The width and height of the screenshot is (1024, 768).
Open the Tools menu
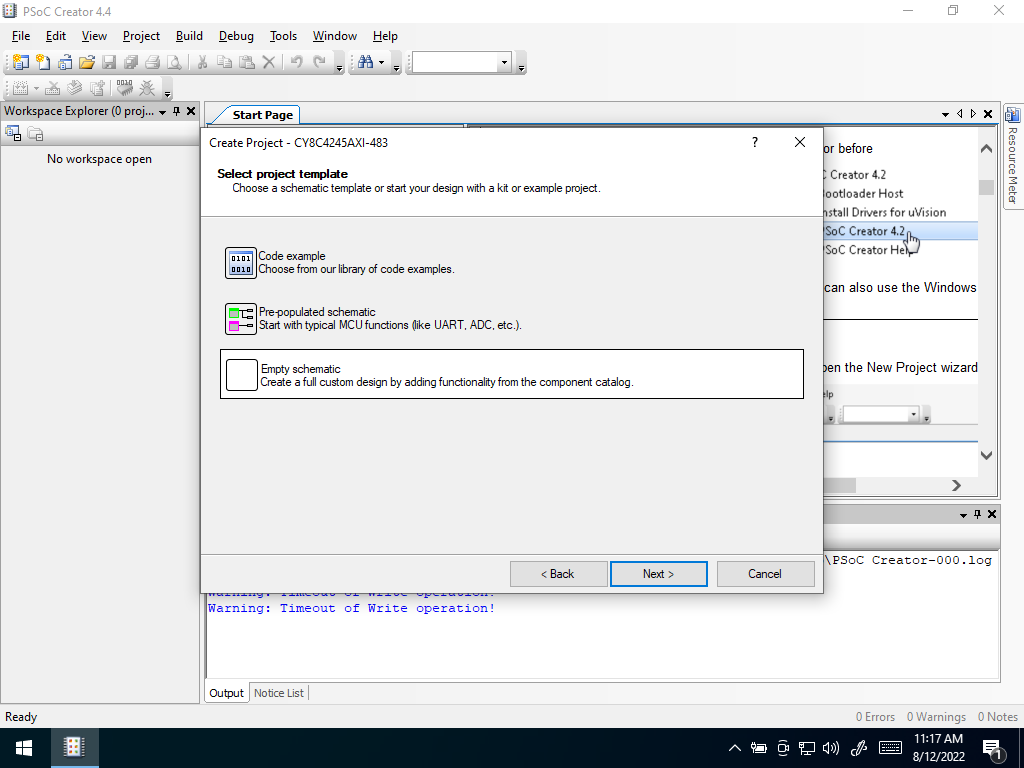(283, 36)
